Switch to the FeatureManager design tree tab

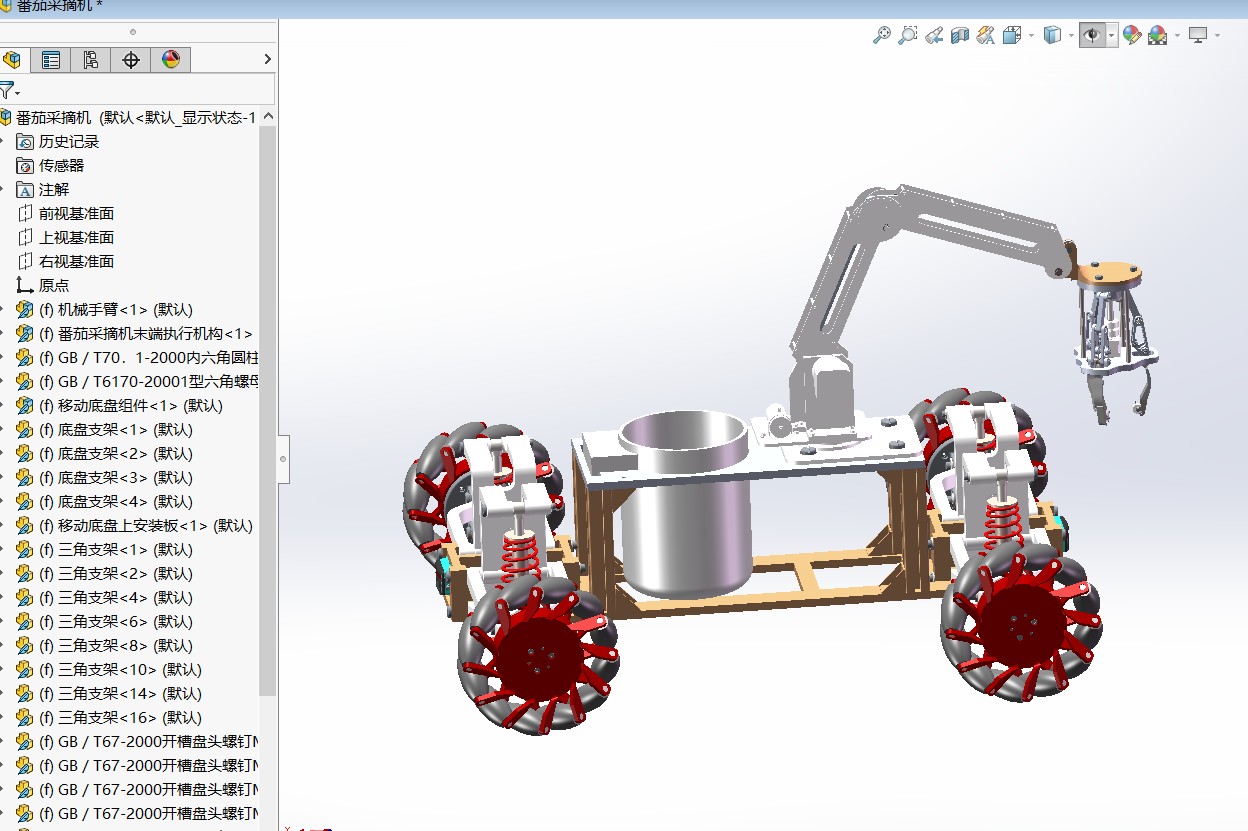pyautogui.click(x=13, y=60)
